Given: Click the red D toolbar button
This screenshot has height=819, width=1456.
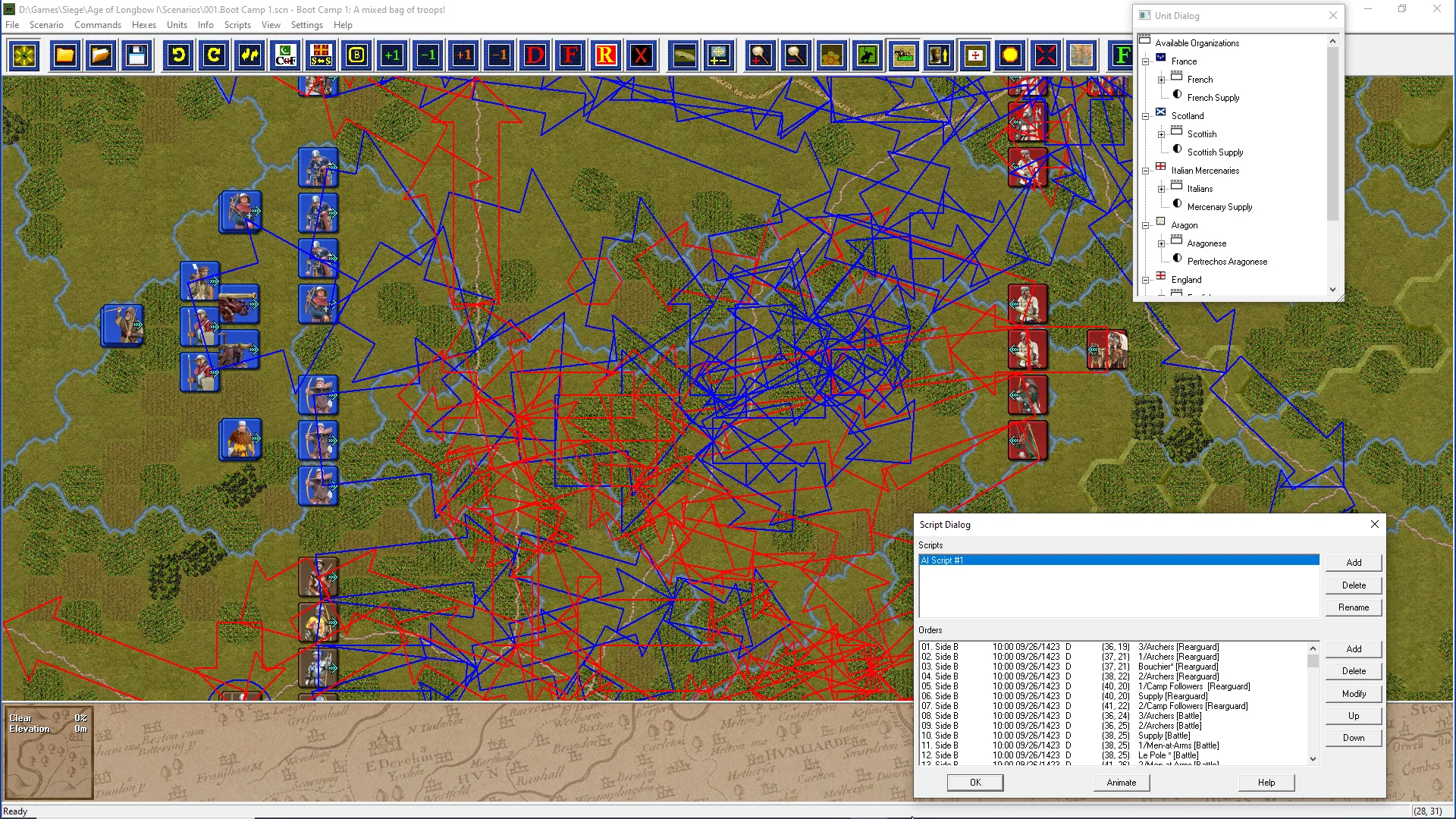Looking at the screenshot, I should coord(535,55).
